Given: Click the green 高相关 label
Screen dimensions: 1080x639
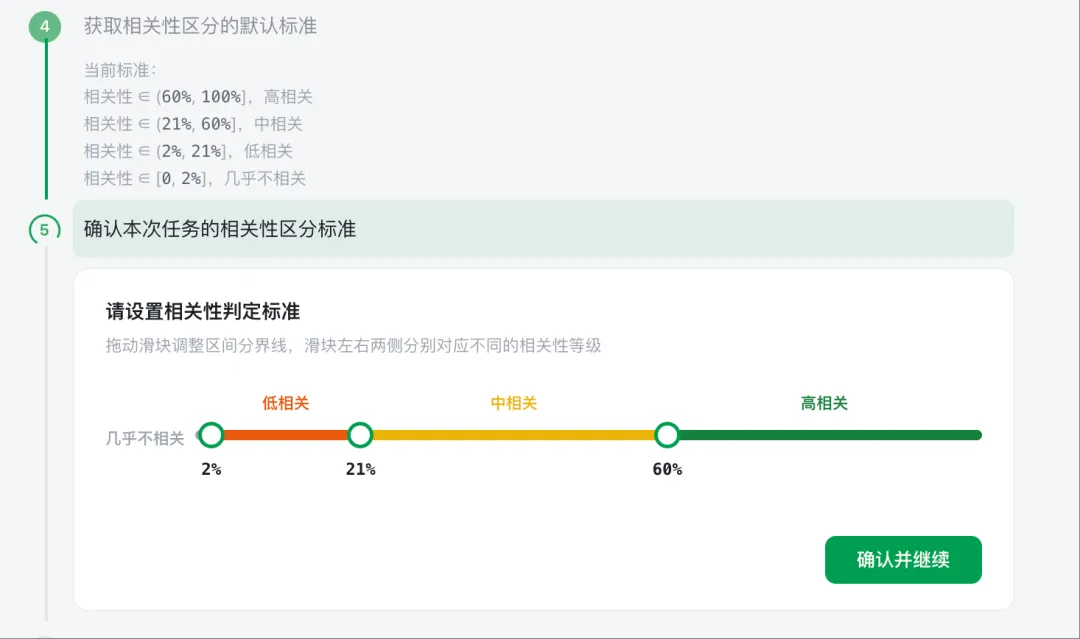Looking at the screenshot, I should coord(824,403).
